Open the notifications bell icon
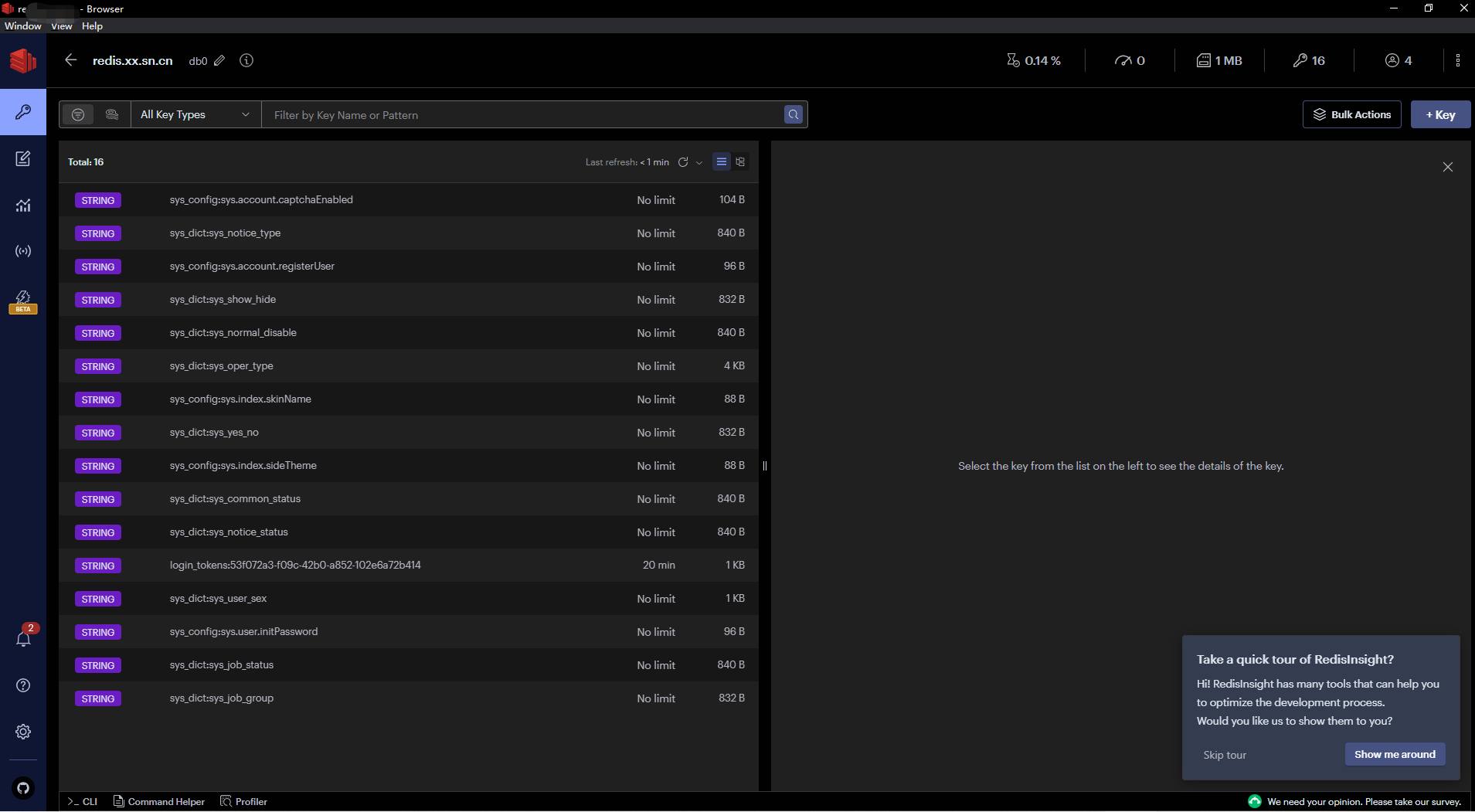The image size is (1475, 812). [x=23, y=638]
